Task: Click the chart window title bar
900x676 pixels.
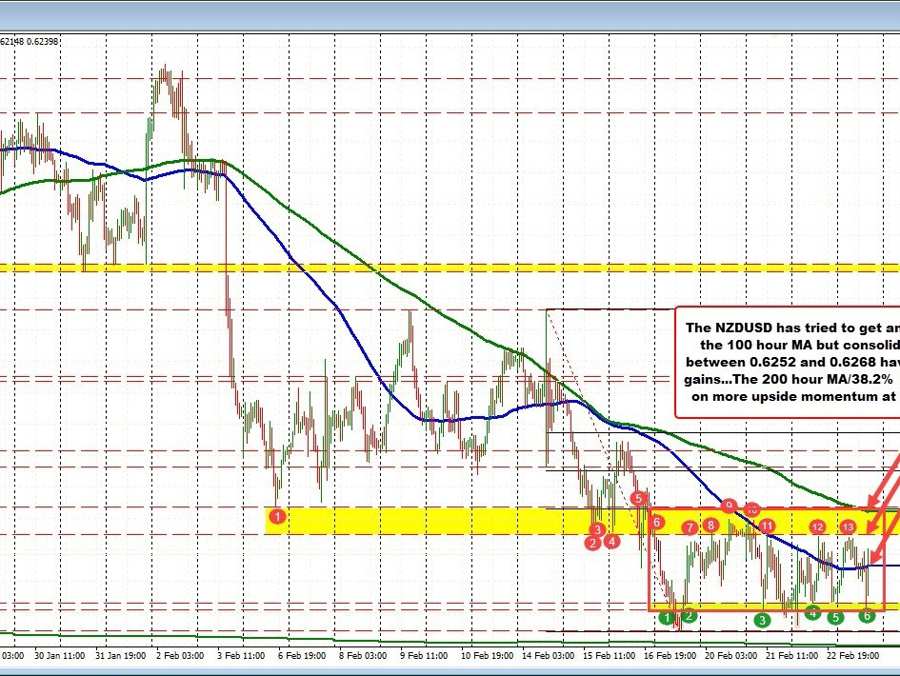Action: pos(450,12)
